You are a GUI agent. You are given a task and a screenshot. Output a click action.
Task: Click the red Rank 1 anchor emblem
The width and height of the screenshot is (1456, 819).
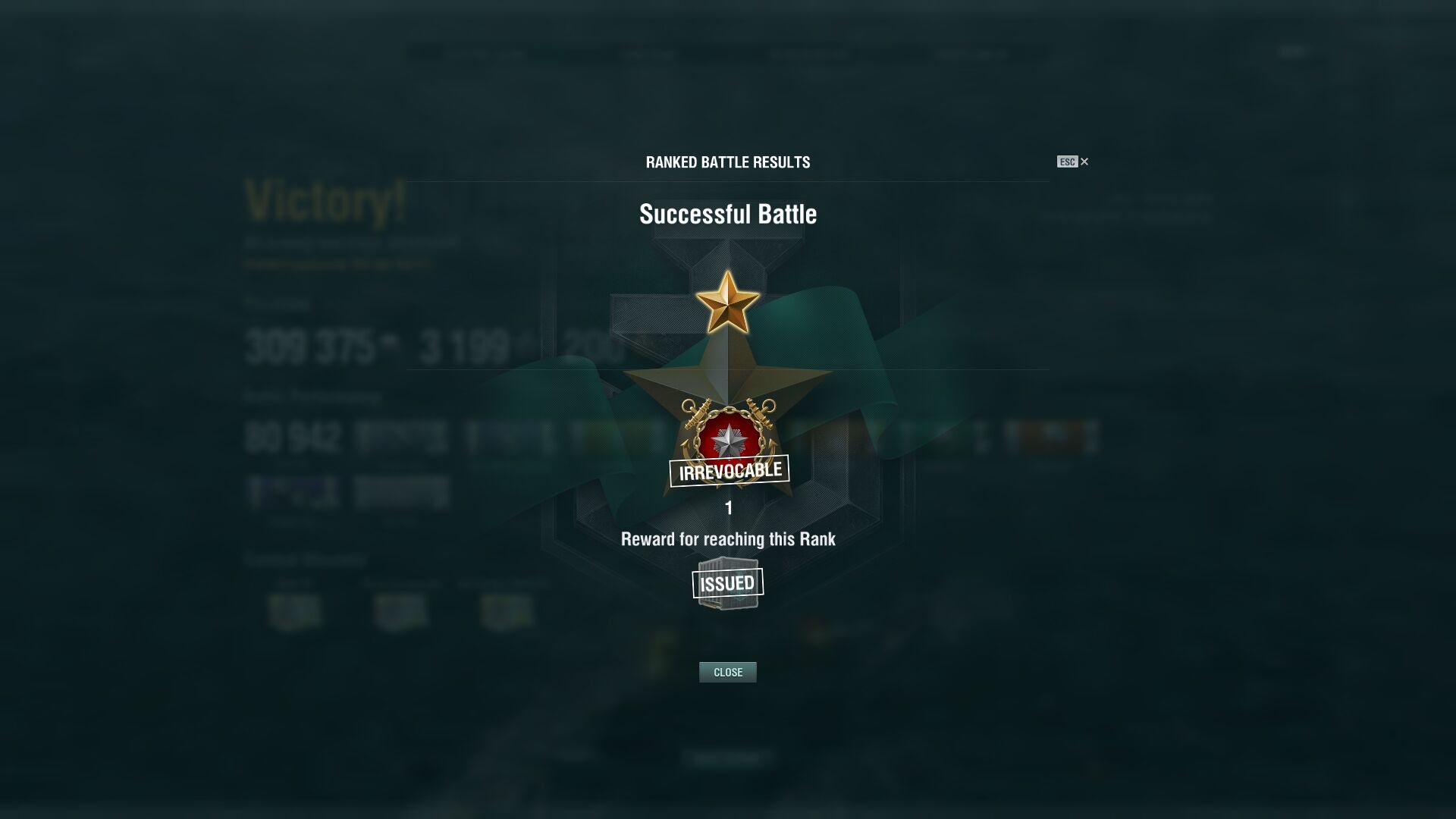[729, 436]
